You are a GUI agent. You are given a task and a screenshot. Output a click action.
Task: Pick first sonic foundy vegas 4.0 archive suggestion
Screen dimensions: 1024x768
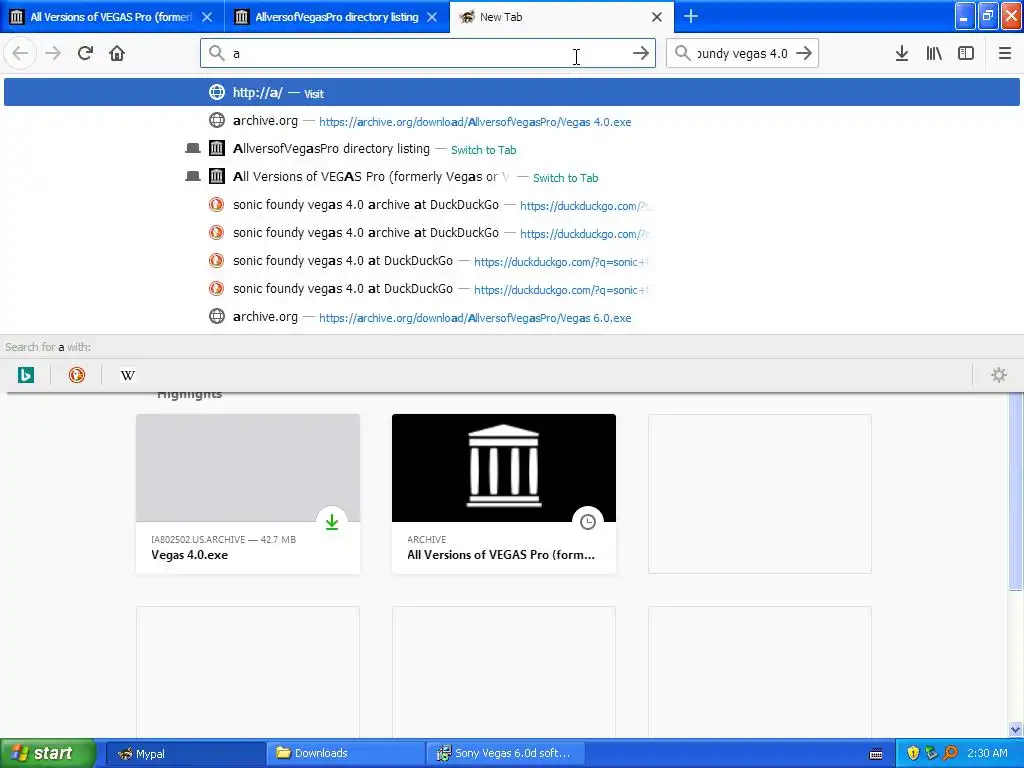(511, 205)
